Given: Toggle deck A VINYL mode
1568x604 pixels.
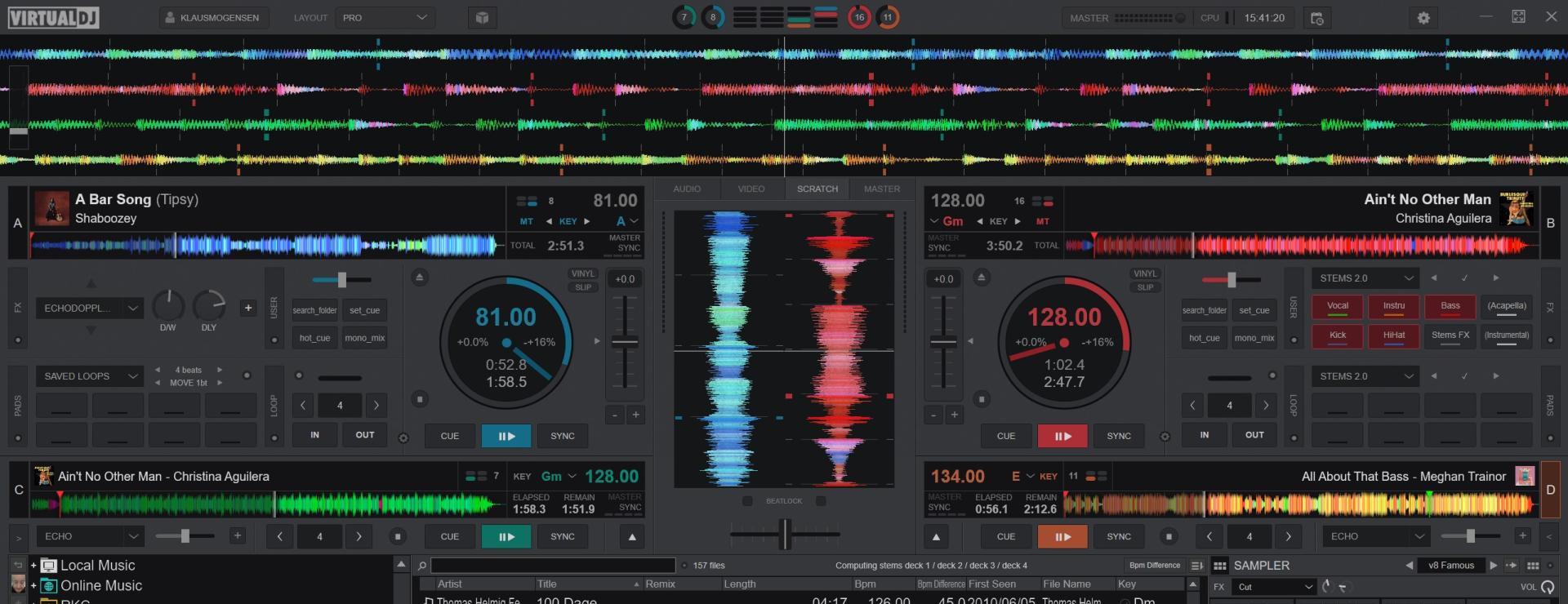Looking at the screenshot, I should click(x=582, y=273).
